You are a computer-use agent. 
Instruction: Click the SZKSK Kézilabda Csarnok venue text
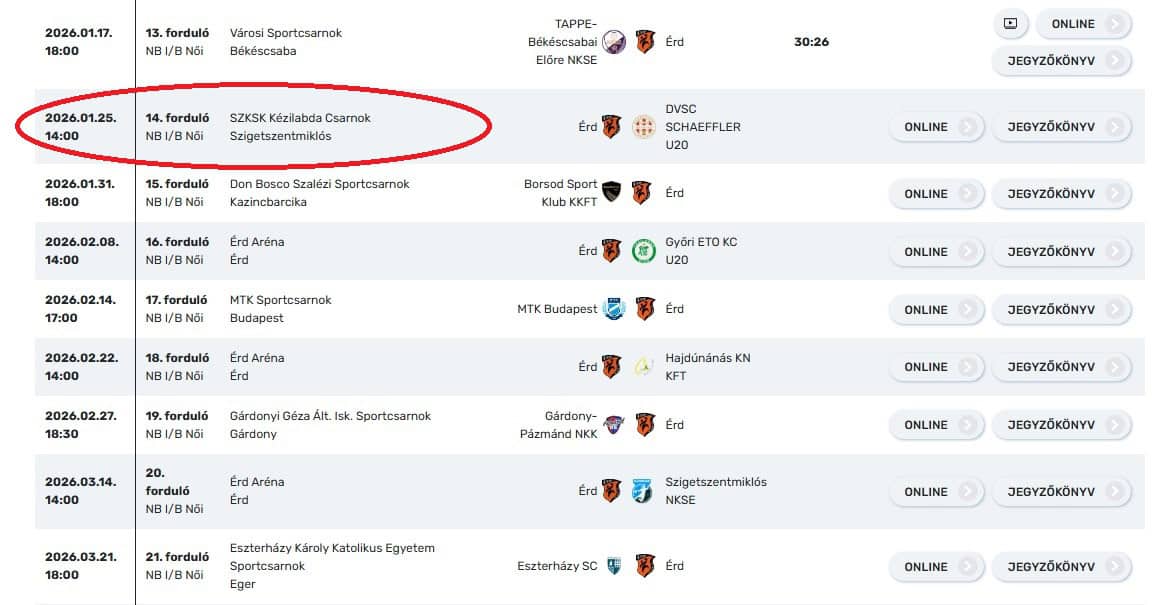[300, 118]
